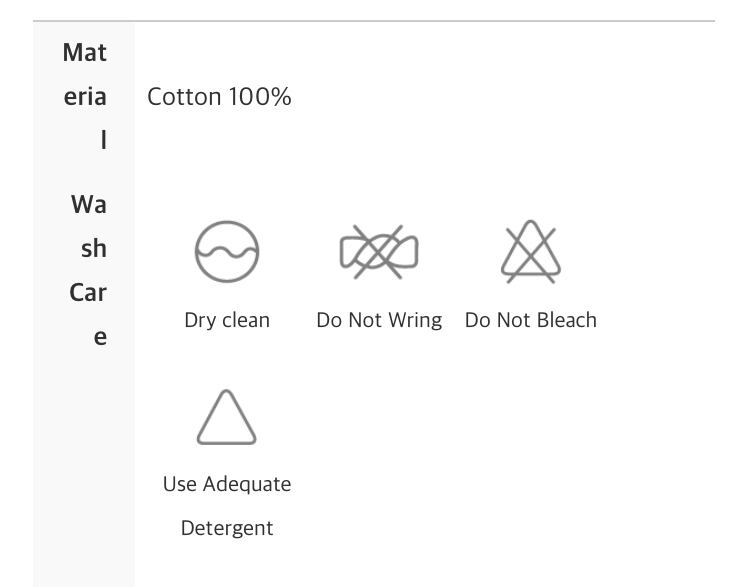This screenshot has height=587, width=750.
Task: Click the word 'Bleach' in the caption
Action: tap(567, 320)
